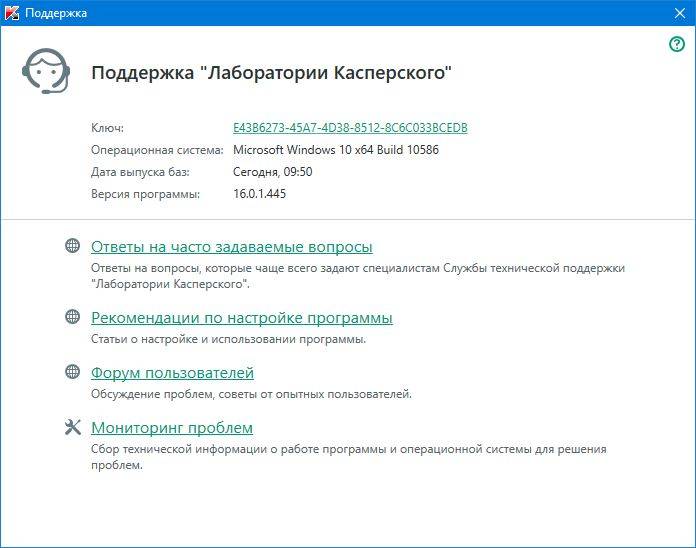Select the version number 16.0.1.445
The image size is (696, 548).
260,194
